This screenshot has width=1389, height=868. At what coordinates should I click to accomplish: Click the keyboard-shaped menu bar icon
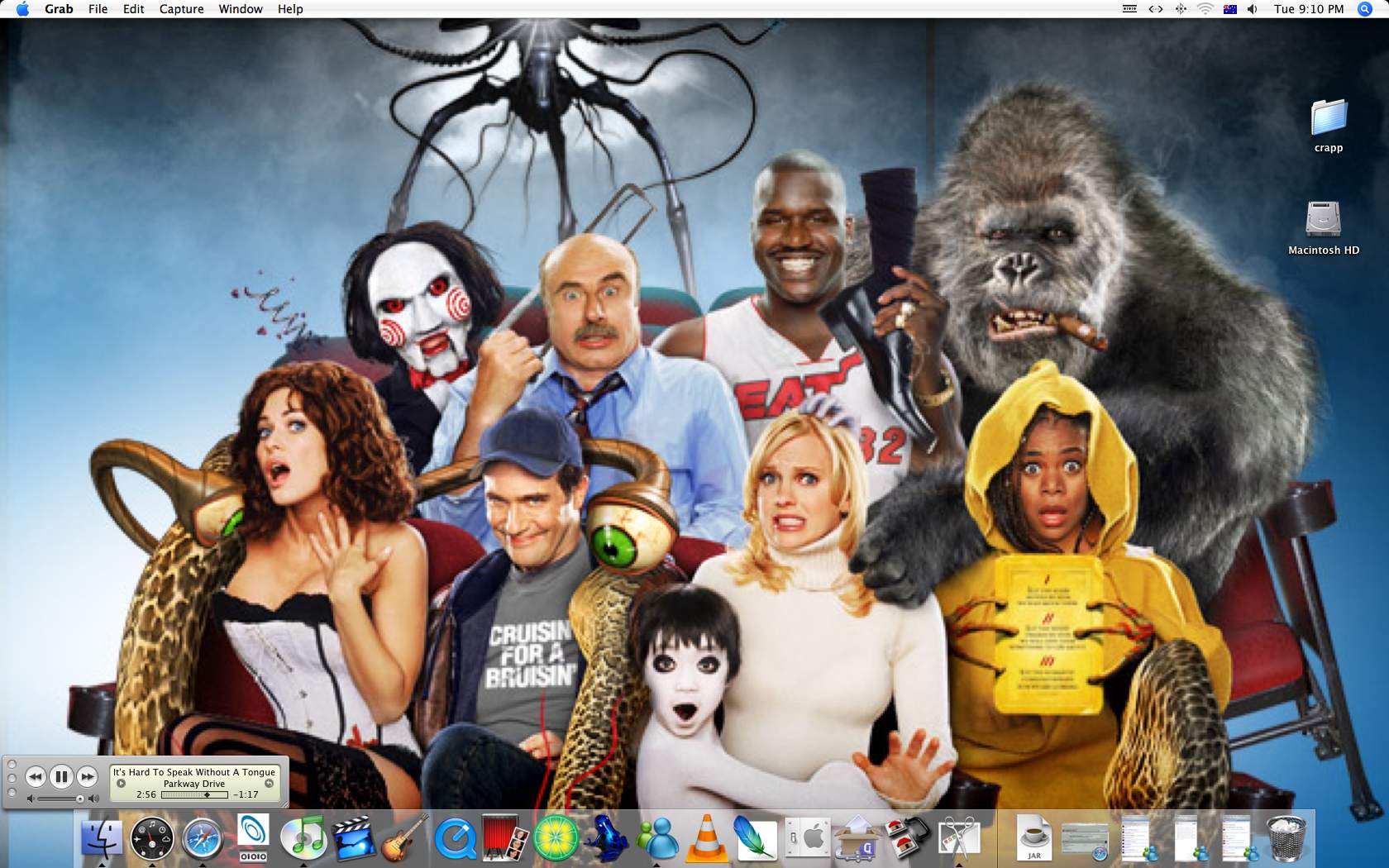click(x=1129, y=9)
